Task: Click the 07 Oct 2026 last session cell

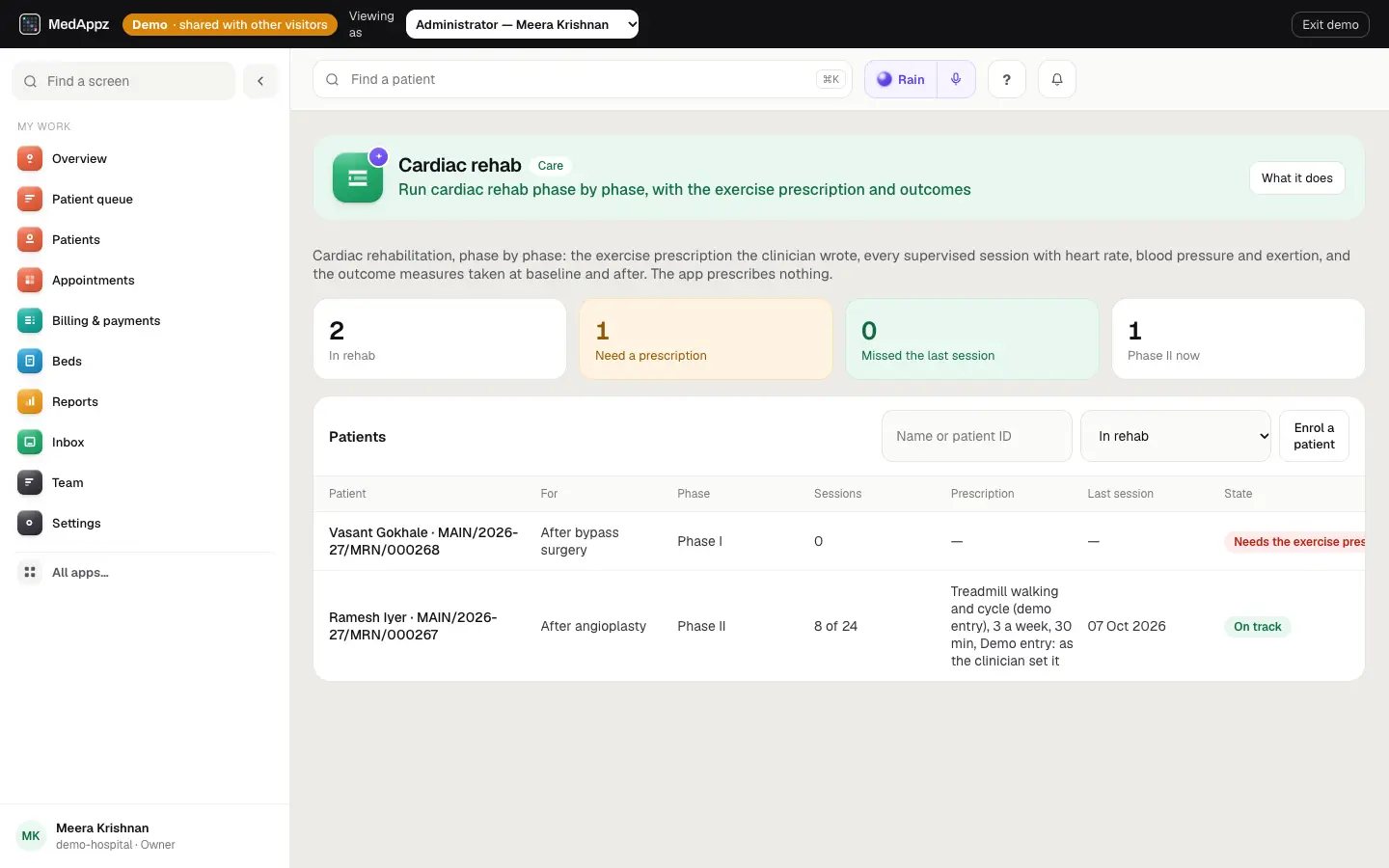Action: [1127, 626]
